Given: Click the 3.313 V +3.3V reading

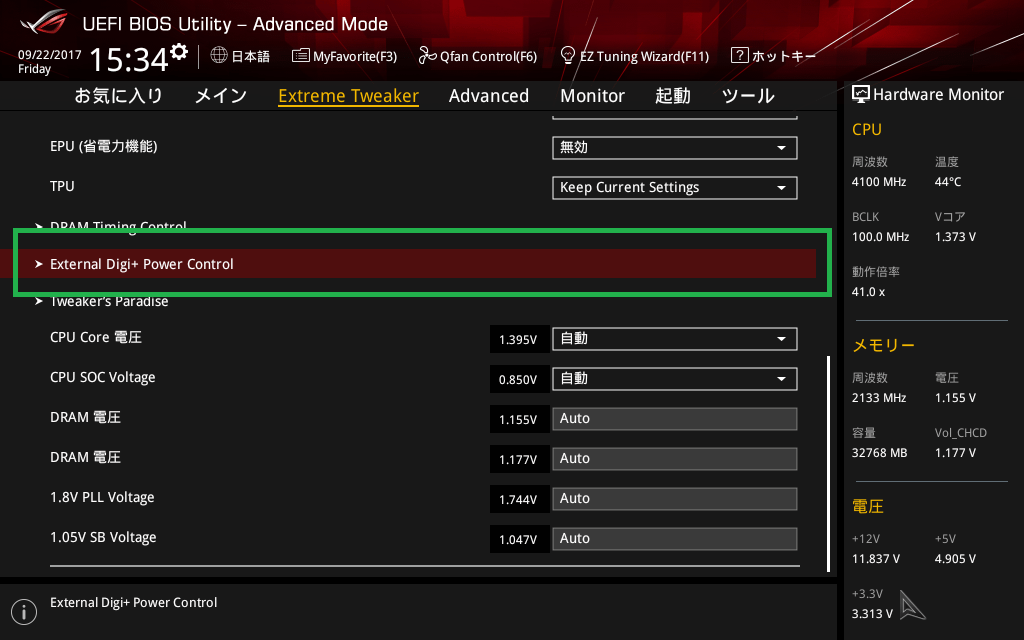Looking at the screenshot, I should click(872, 614).
